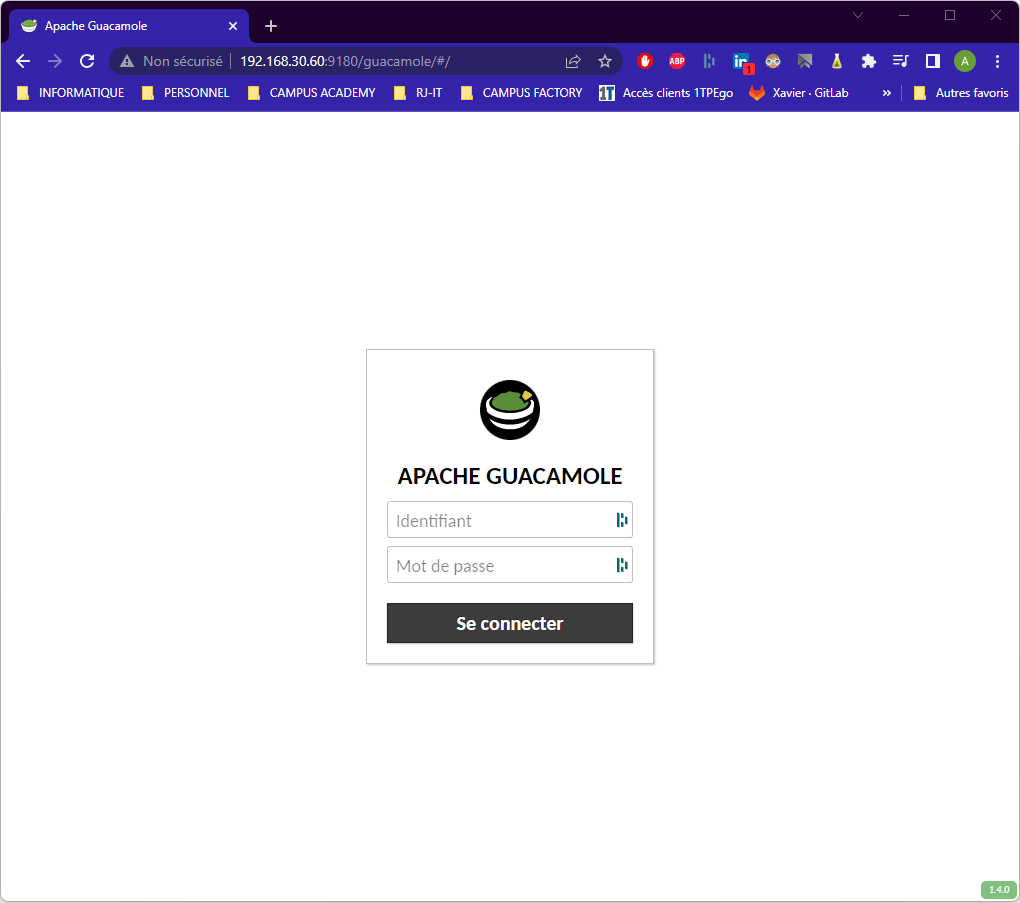Open the three-dot Chrome menu
Screen dimensions: 1020x903
click(x=997, y=60)
